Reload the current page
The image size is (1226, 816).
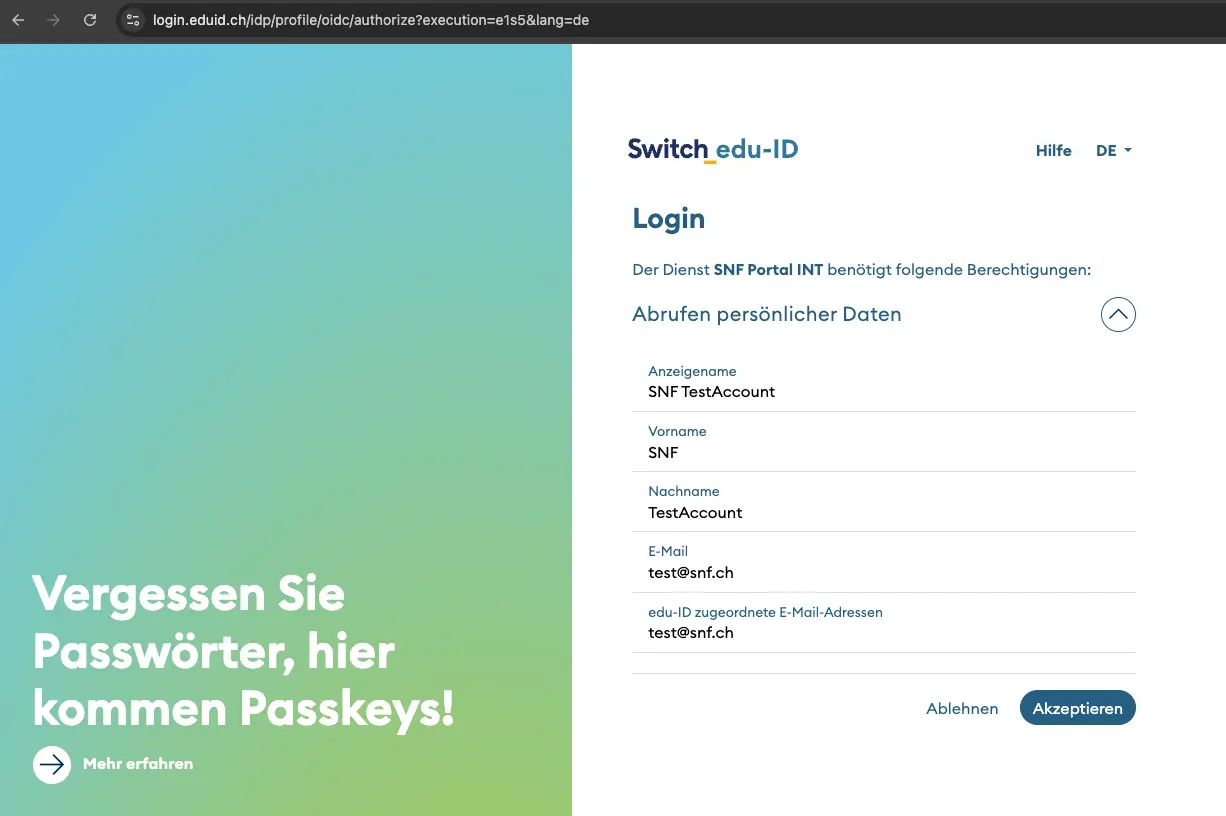(x=89, y=20)
